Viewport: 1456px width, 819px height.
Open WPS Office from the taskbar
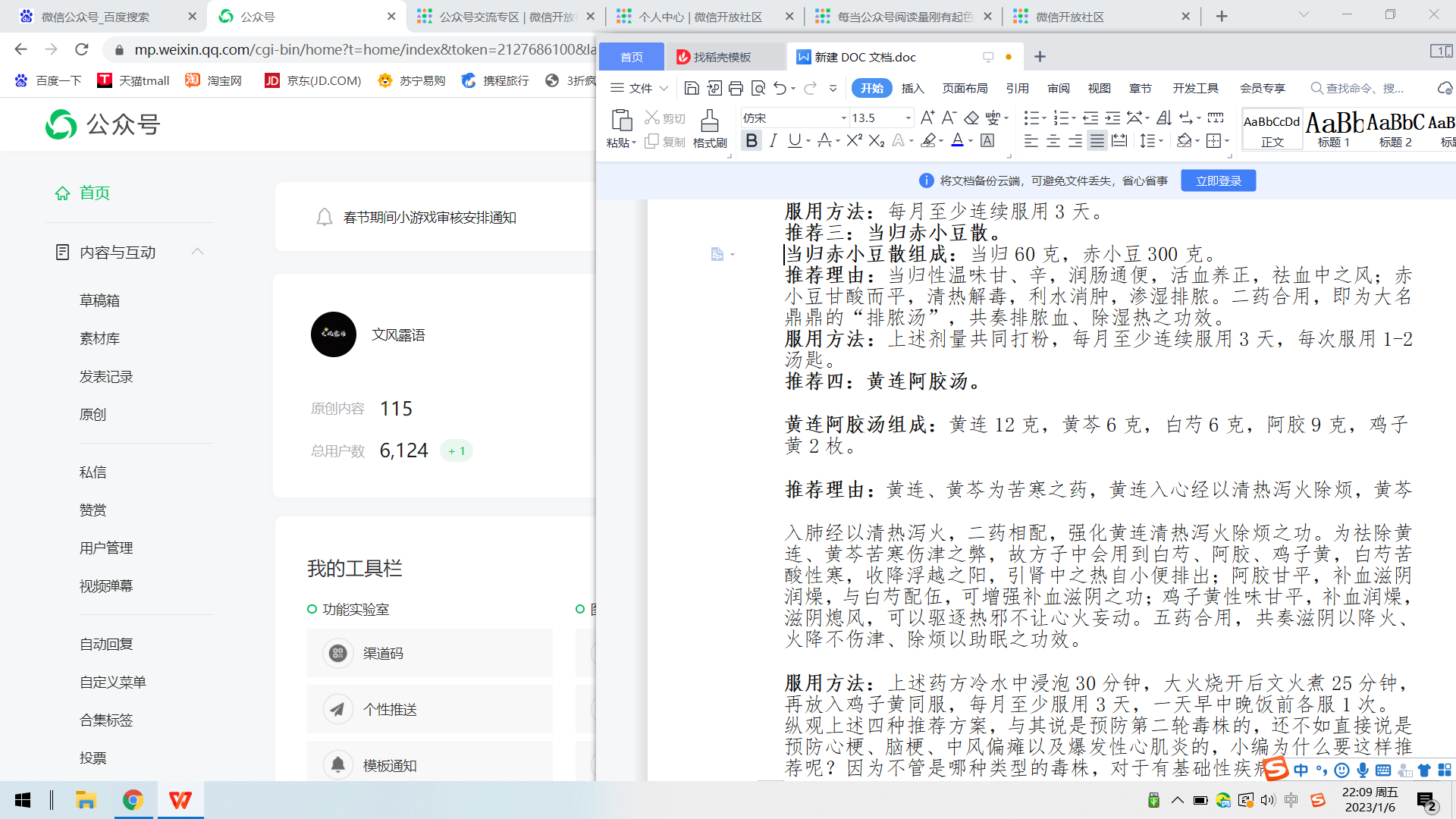pos(180,800)
